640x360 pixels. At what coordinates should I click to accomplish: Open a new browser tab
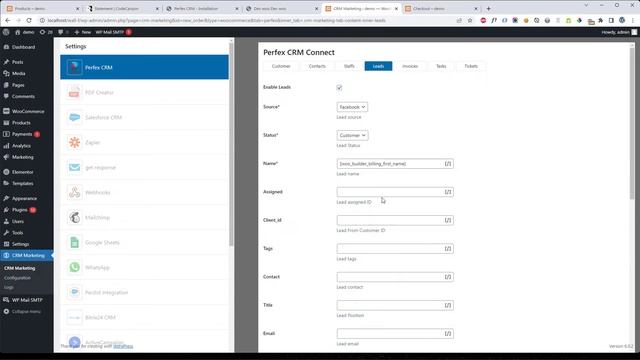[489, 8]
